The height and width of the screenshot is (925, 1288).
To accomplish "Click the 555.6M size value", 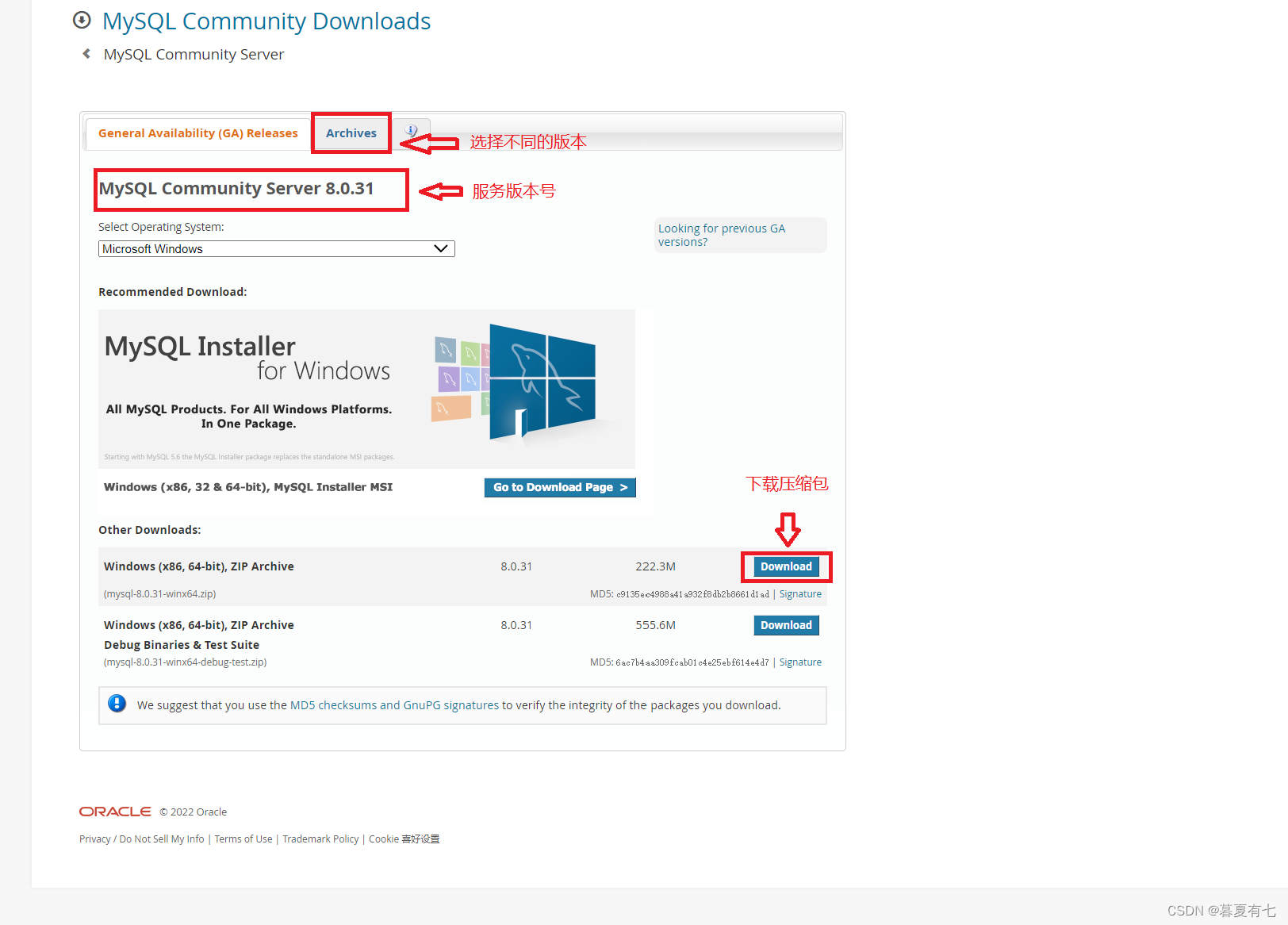I will [x=655, y=625].
